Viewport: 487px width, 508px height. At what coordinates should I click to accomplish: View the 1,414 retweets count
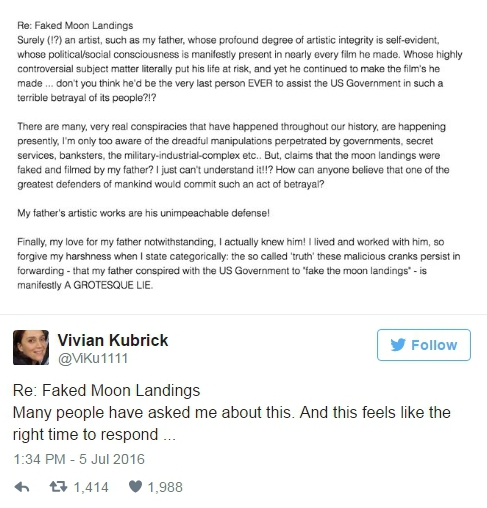click(x=91, y=487)
